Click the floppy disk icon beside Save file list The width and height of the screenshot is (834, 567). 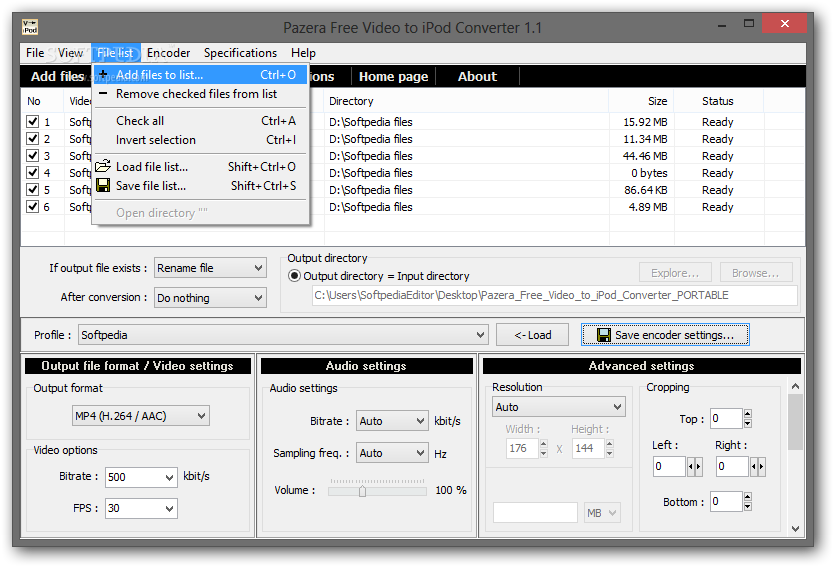103,185
